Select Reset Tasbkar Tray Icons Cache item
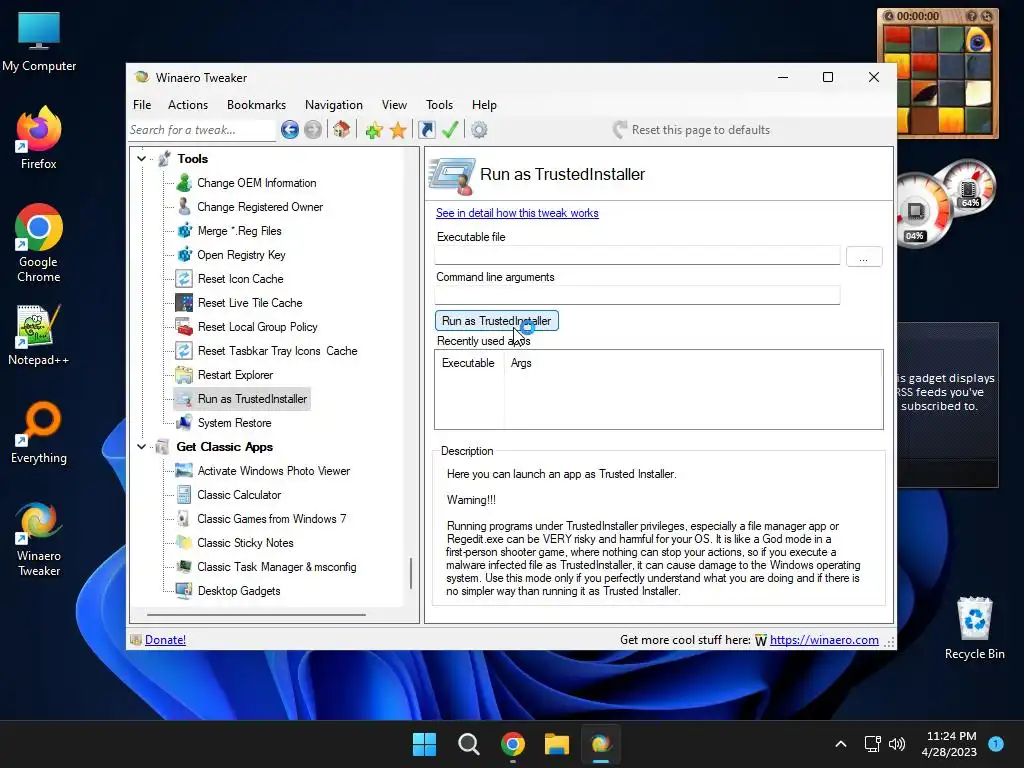Viewport: 1024px width, 768px height. (278, 351)
